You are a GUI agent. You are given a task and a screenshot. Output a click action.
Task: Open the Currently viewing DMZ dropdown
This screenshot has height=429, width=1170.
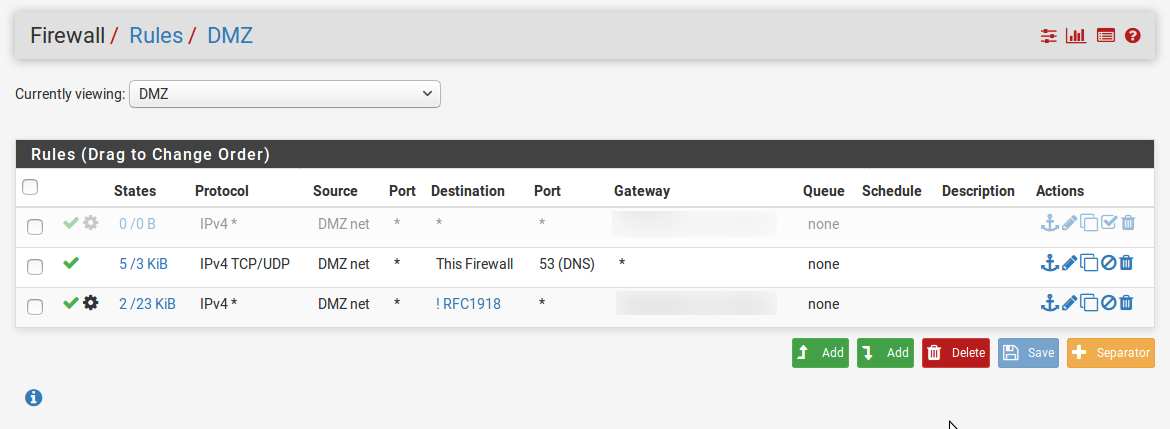coord(285,94)
